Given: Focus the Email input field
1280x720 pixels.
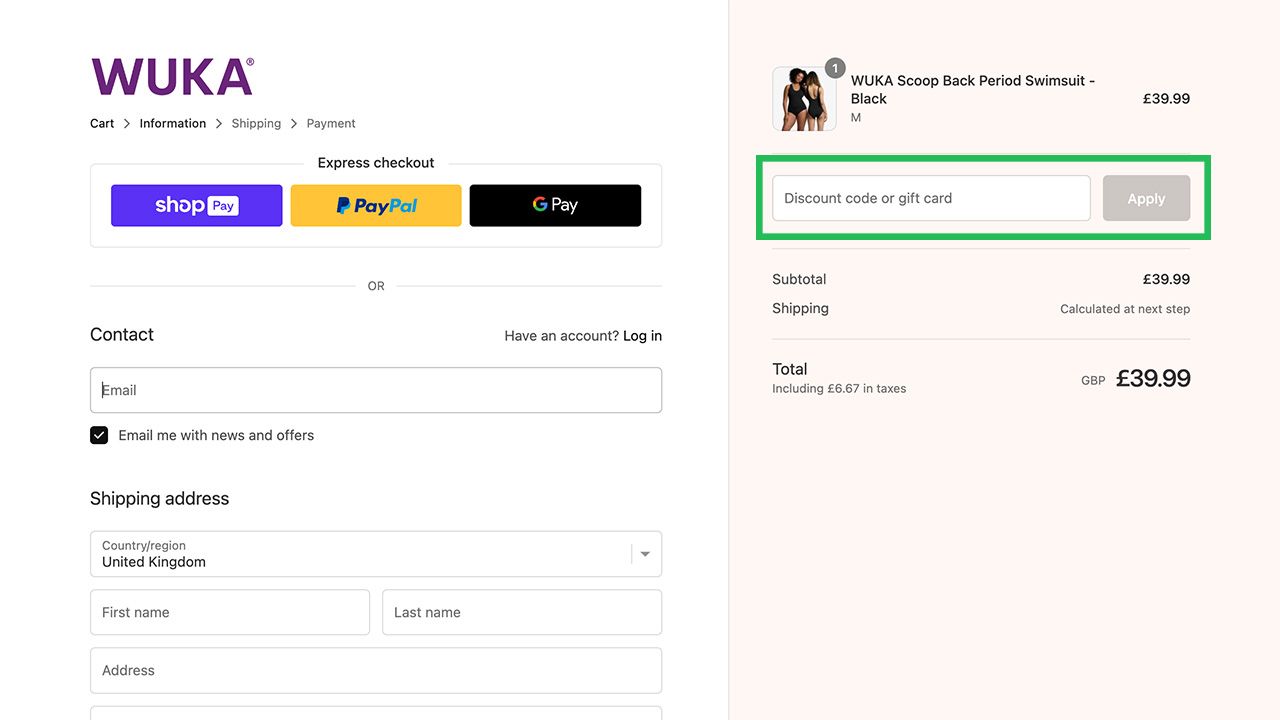Looking at the screenshot, I should pos(376,390).
